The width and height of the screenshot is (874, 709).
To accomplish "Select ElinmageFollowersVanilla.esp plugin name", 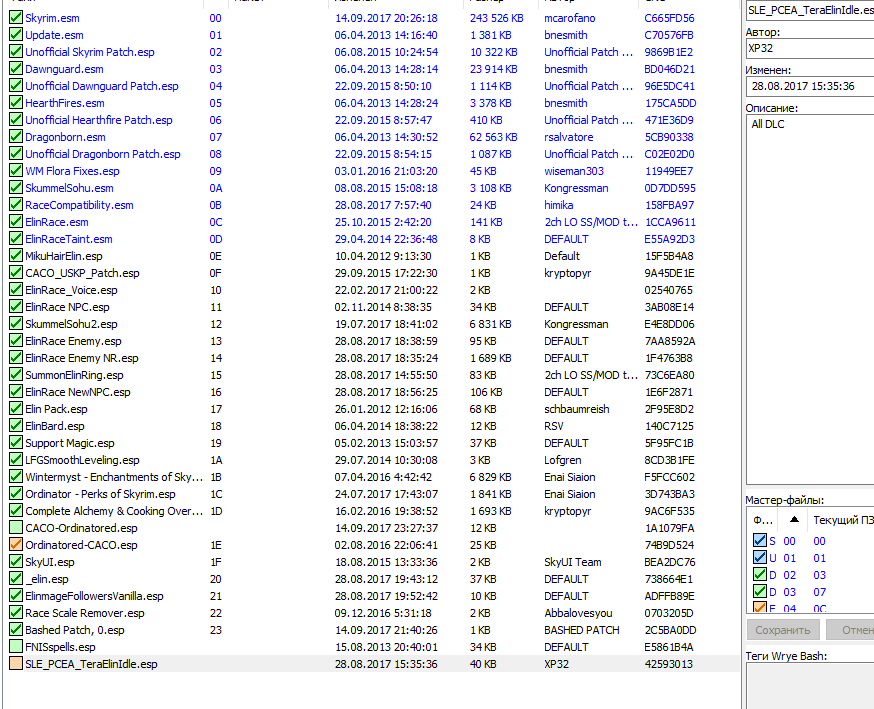I will (94, 596).
